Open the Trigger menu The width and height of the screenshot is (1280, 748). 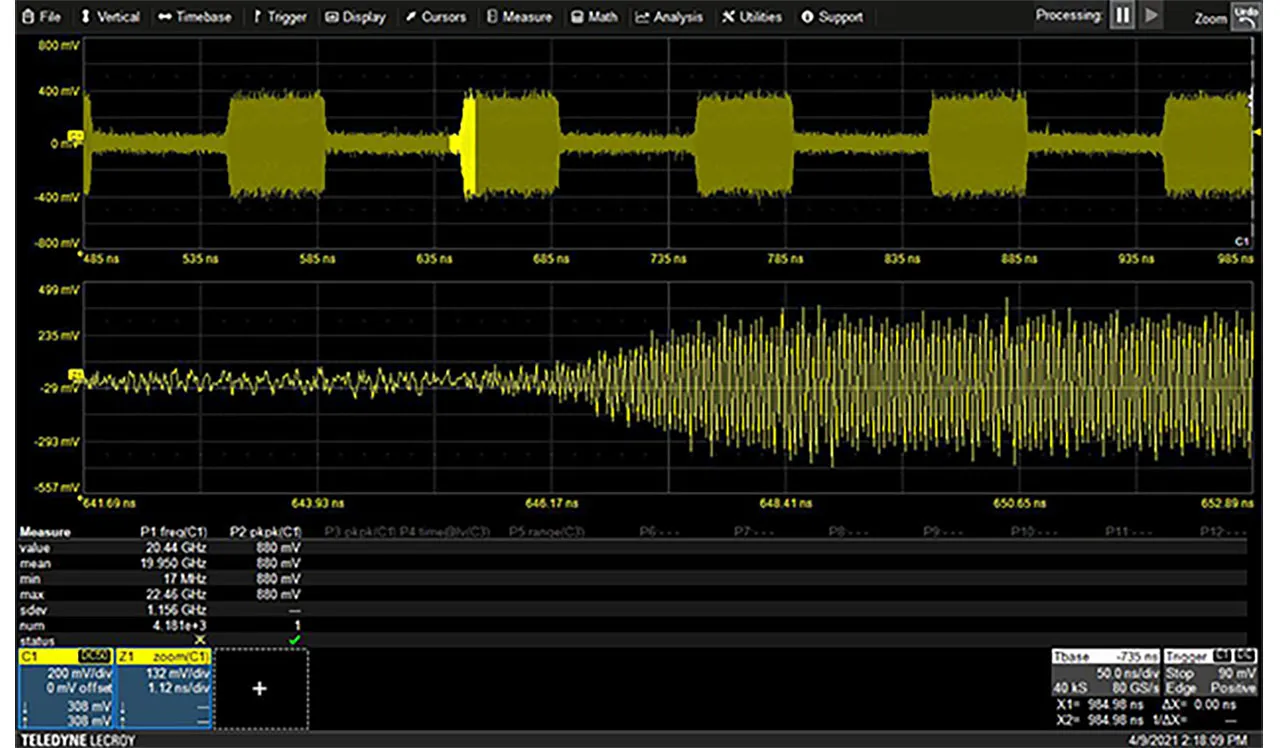tap(280, 17)
